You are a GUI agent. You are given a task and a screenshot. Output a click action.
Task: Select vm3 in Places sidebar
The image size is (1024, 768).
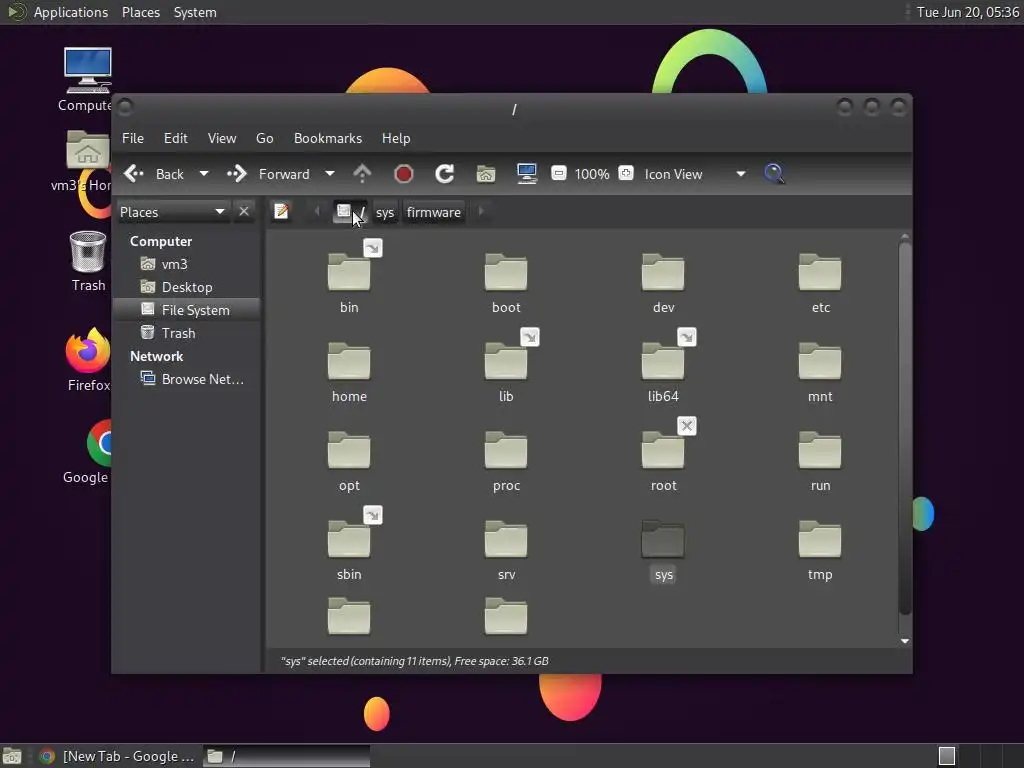point(187,264)
